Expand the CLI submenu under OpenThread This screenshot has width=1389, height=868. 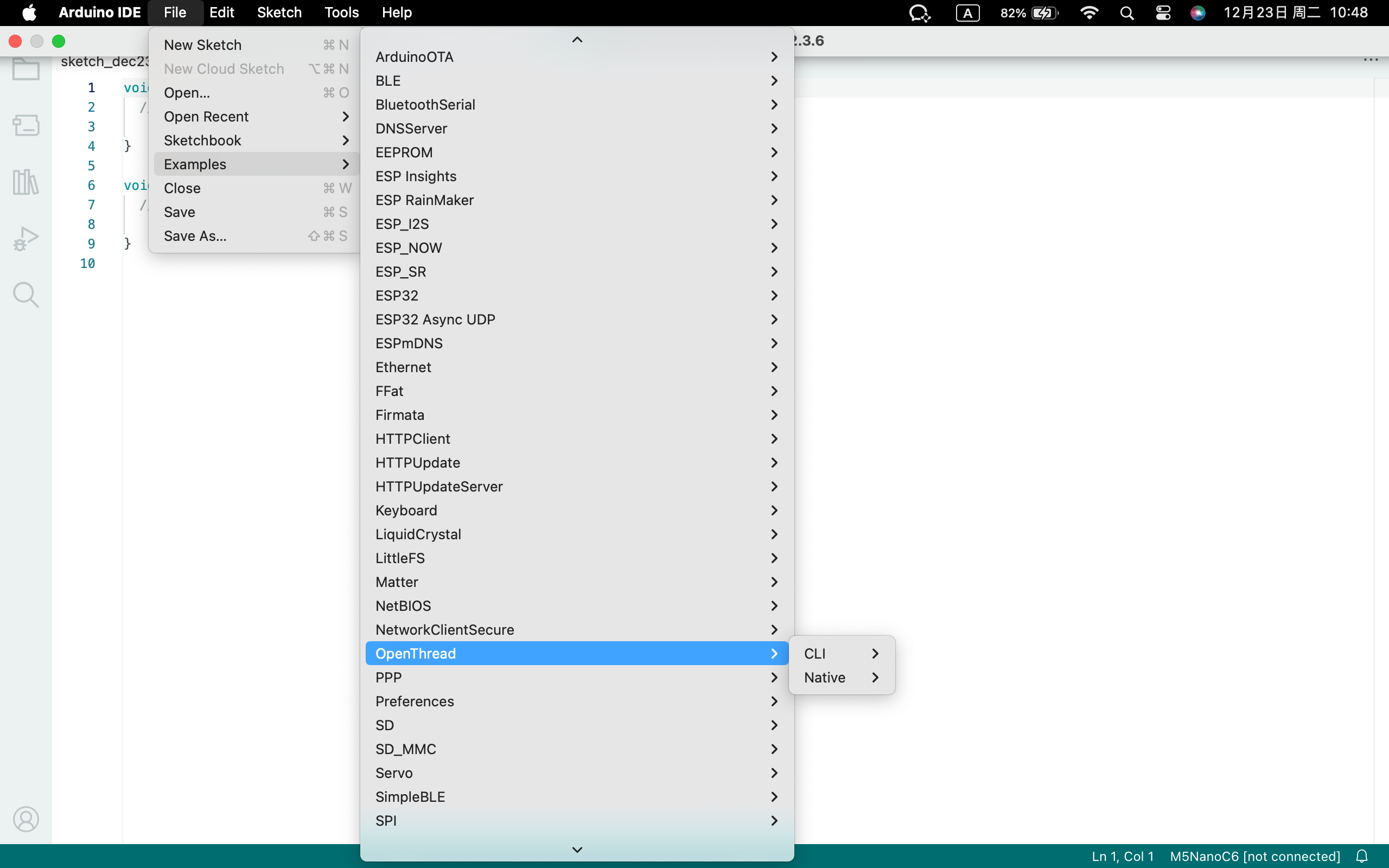tap(841, 653)
